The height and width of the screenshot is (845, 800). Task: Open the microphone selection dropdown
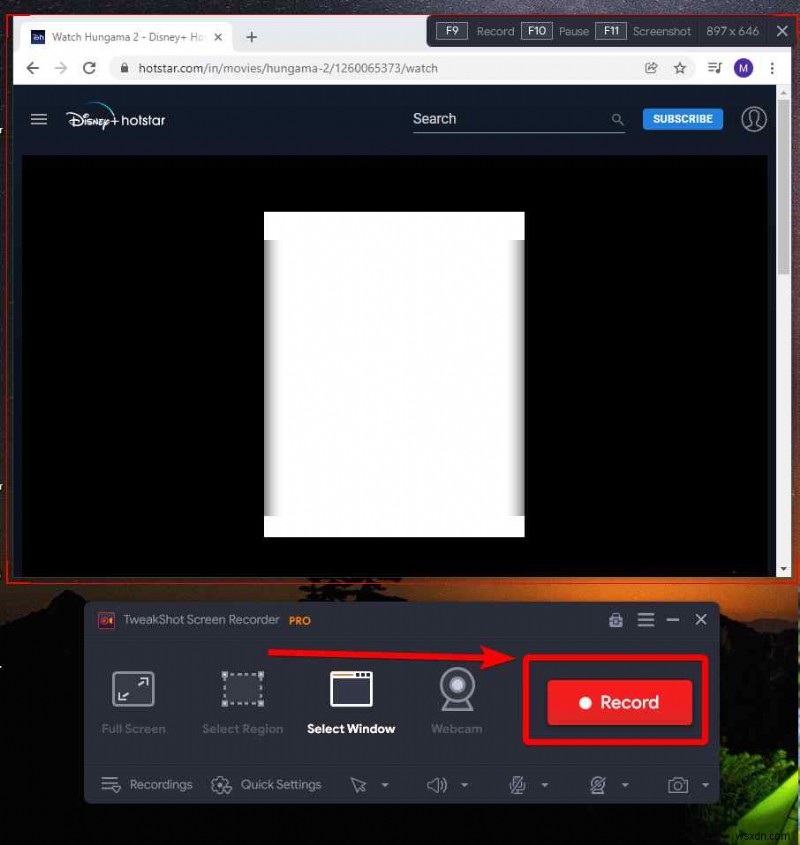click(546, 785)
